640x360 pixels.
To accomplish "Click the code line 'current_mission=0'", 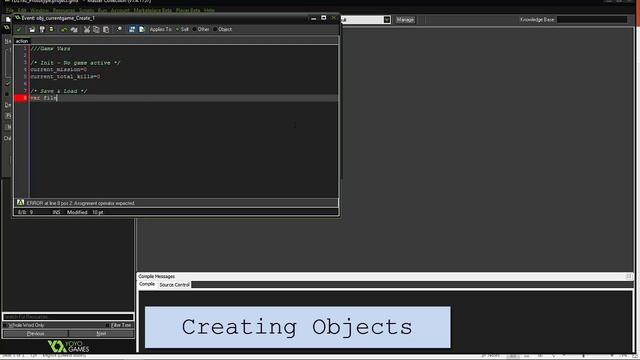I will (58, 70).
